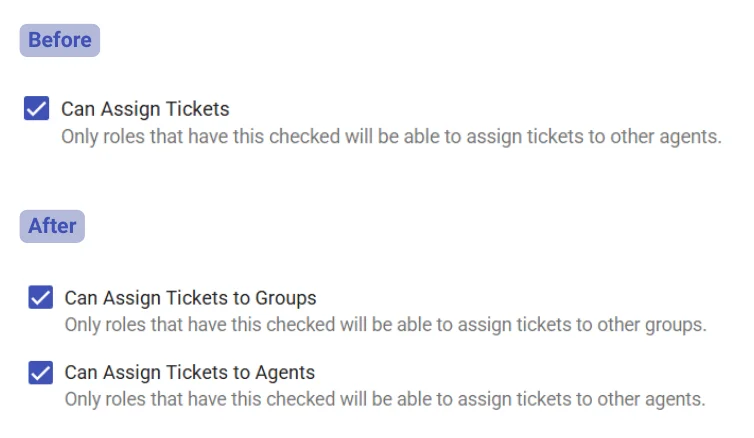This screenshot has width=754, height=438.
Task: Click the checkmark icon in the Before section
Action: click(x=37, y=109)
